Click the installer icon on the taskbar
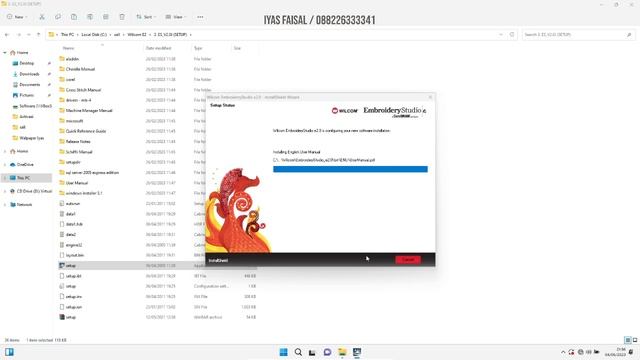The image size is (640, 360). click(x=357, y=352)
